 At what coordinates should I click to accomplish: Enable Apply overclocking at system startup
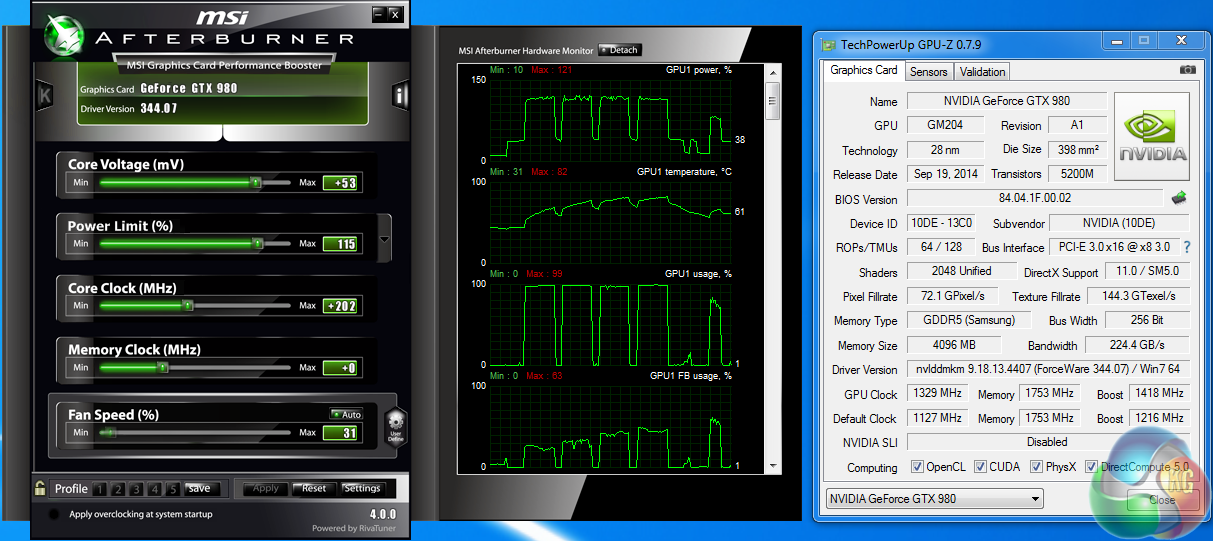pyautogui.click(x=53, y=514)
